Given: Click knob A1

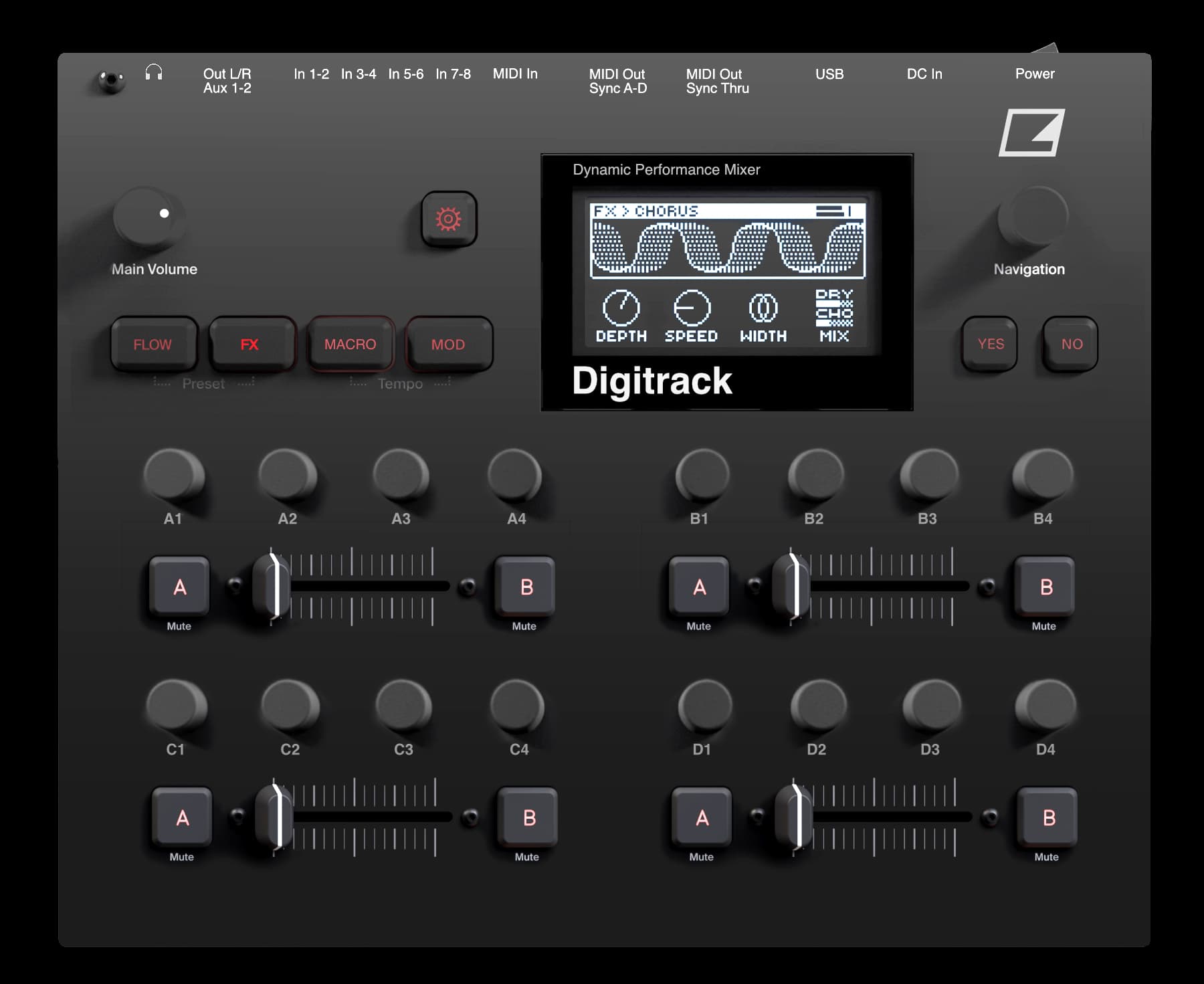Looking at the screenshot, I should [174, 474].
